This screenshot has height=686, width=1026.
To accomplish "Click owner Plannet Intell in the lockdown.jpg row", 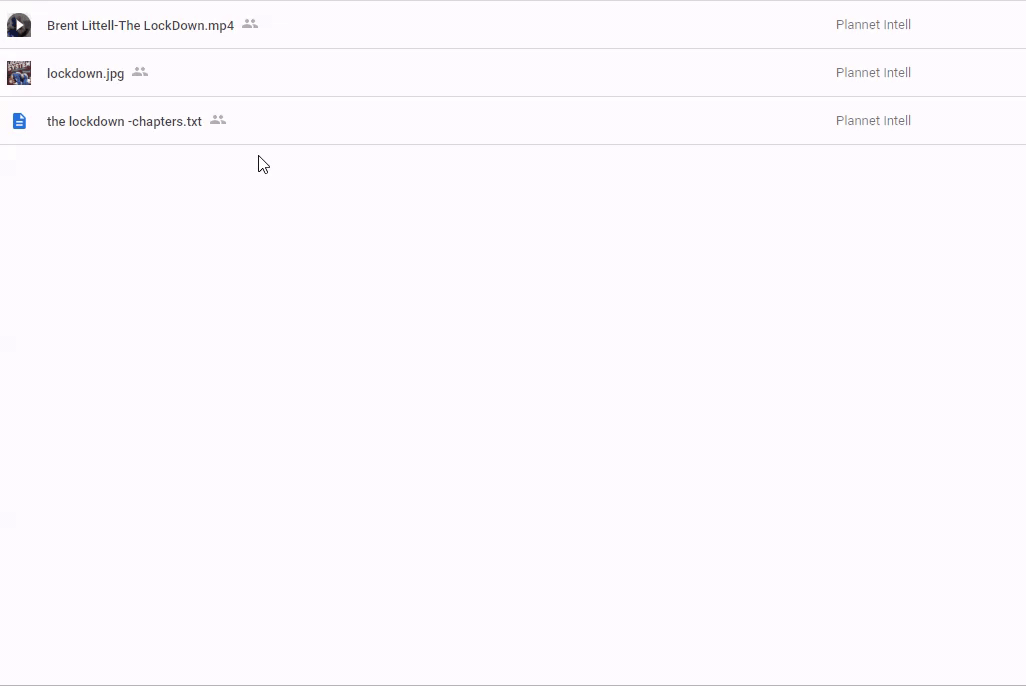I will click(x=873, y=73).
